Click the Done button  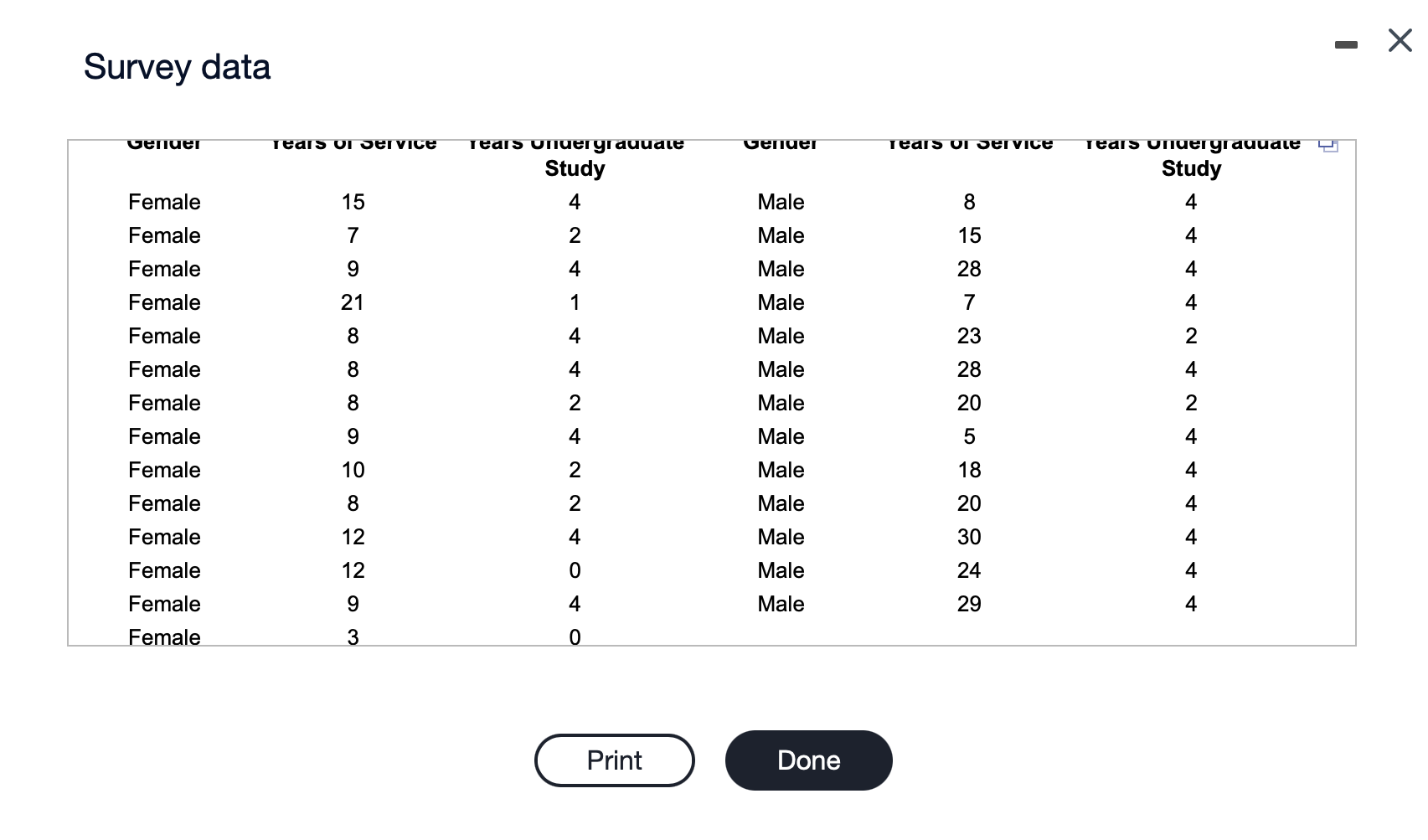[x=807, y=760]
